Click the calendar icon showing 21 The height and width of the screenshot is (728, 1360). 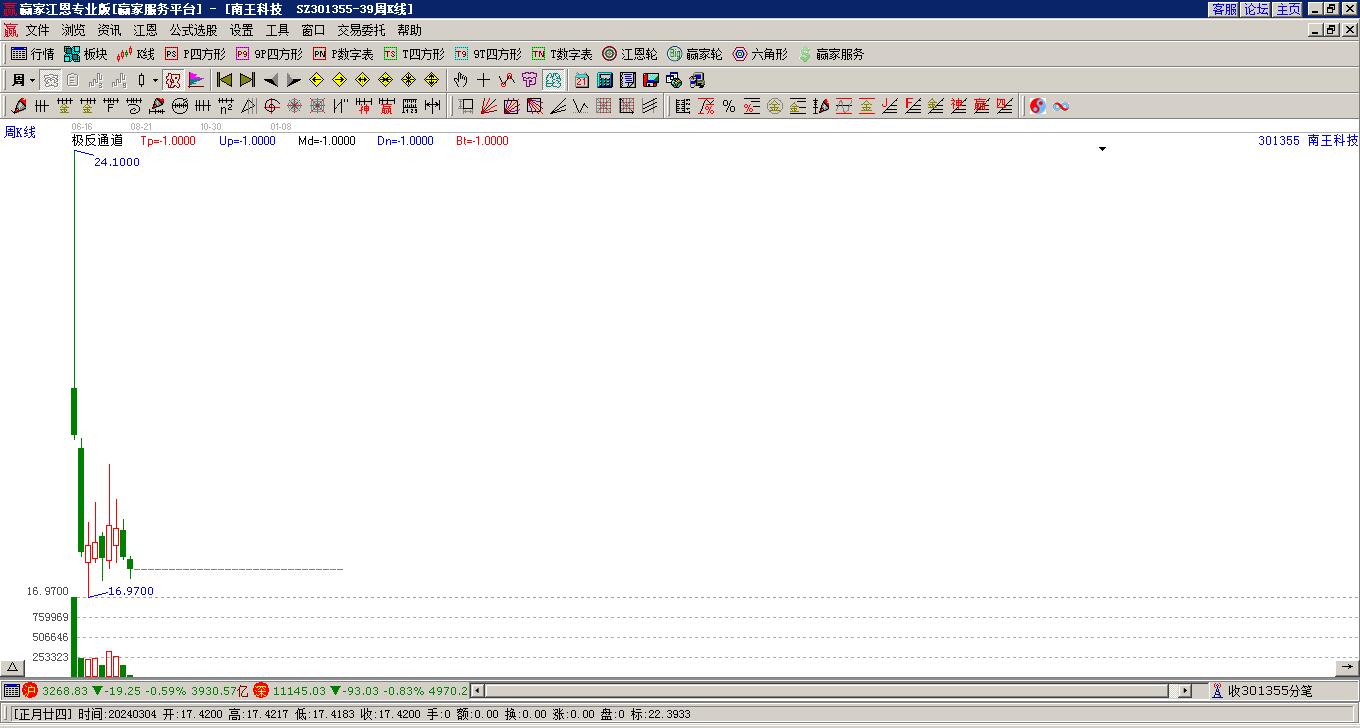coord(582,80)
